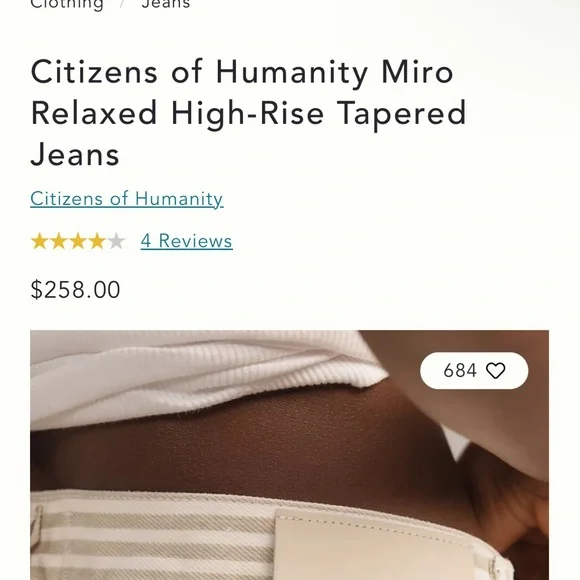Click the 684 favorites count
580x580 pixels.
(460, 371)
